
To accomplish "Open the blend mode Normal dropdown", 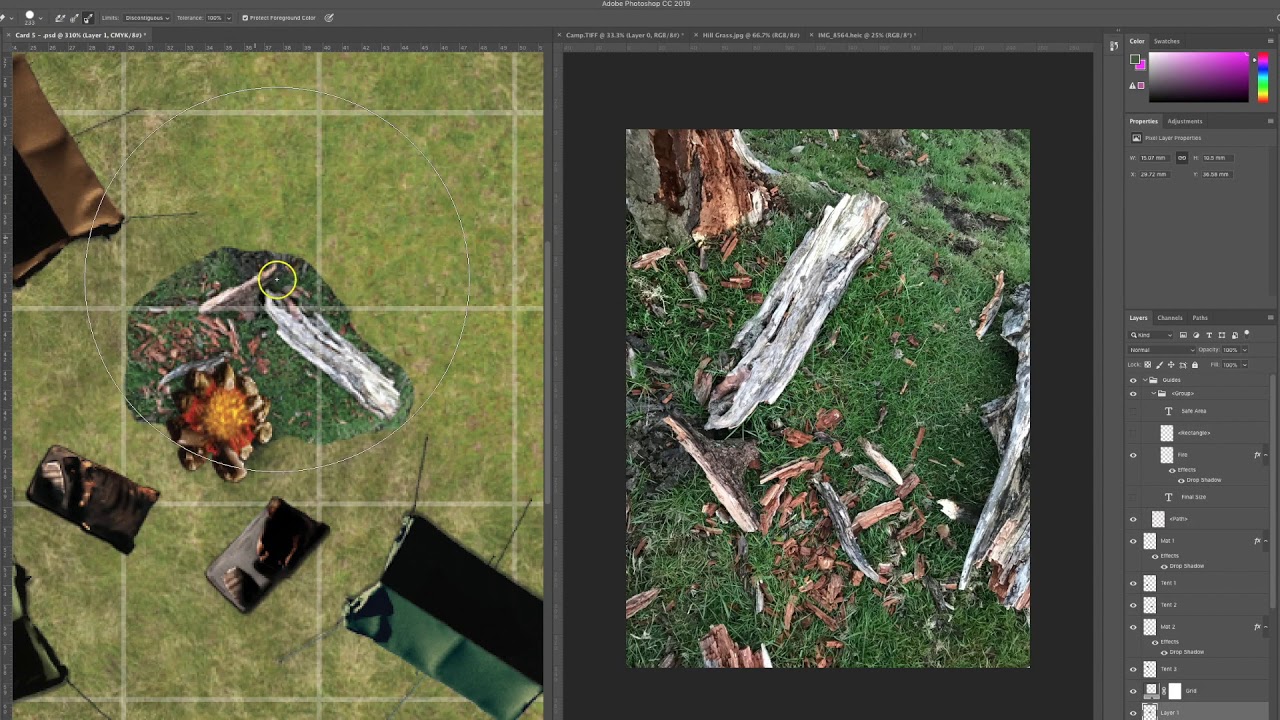I will pyautogui.click(x=1162, y=350).
